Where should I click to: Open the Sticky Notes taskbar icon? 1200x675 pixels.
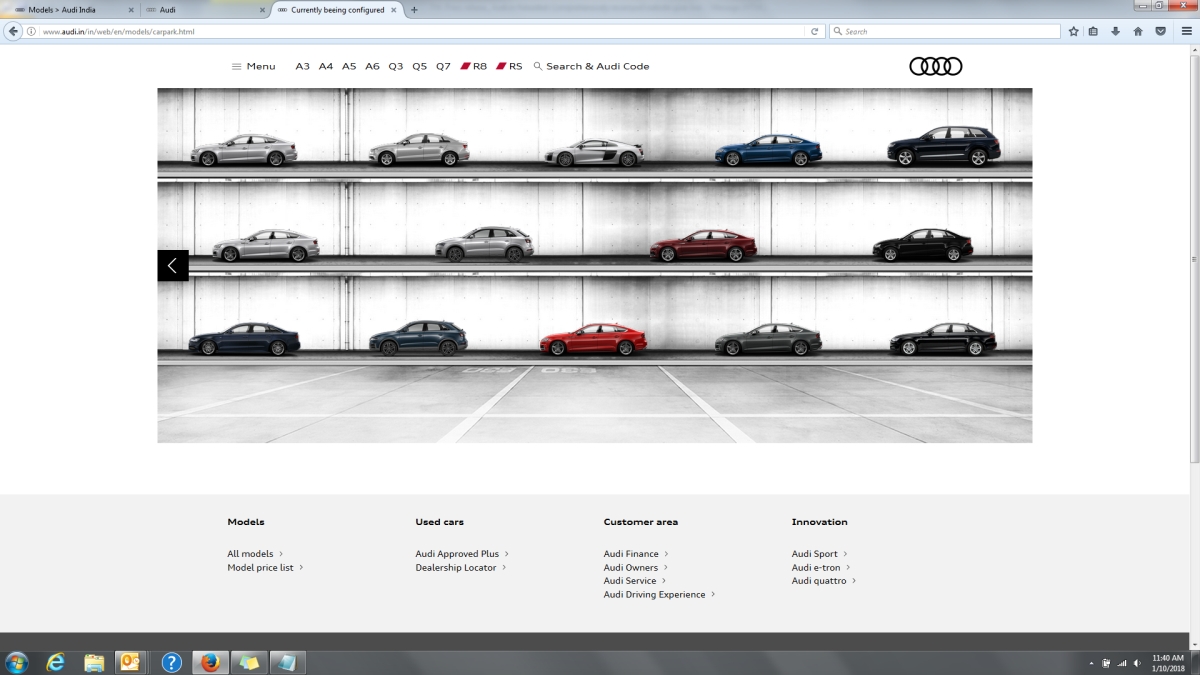[248, 662]
